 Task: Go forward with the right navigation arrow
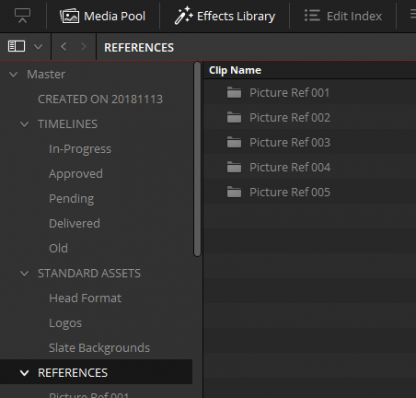pos(83,47)
